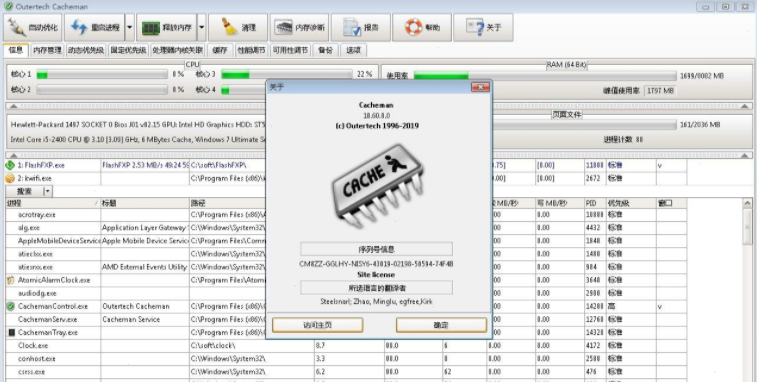Open the 释放内存 dropdown arrow
Screen dimensions: 757x382
(202, 28)
